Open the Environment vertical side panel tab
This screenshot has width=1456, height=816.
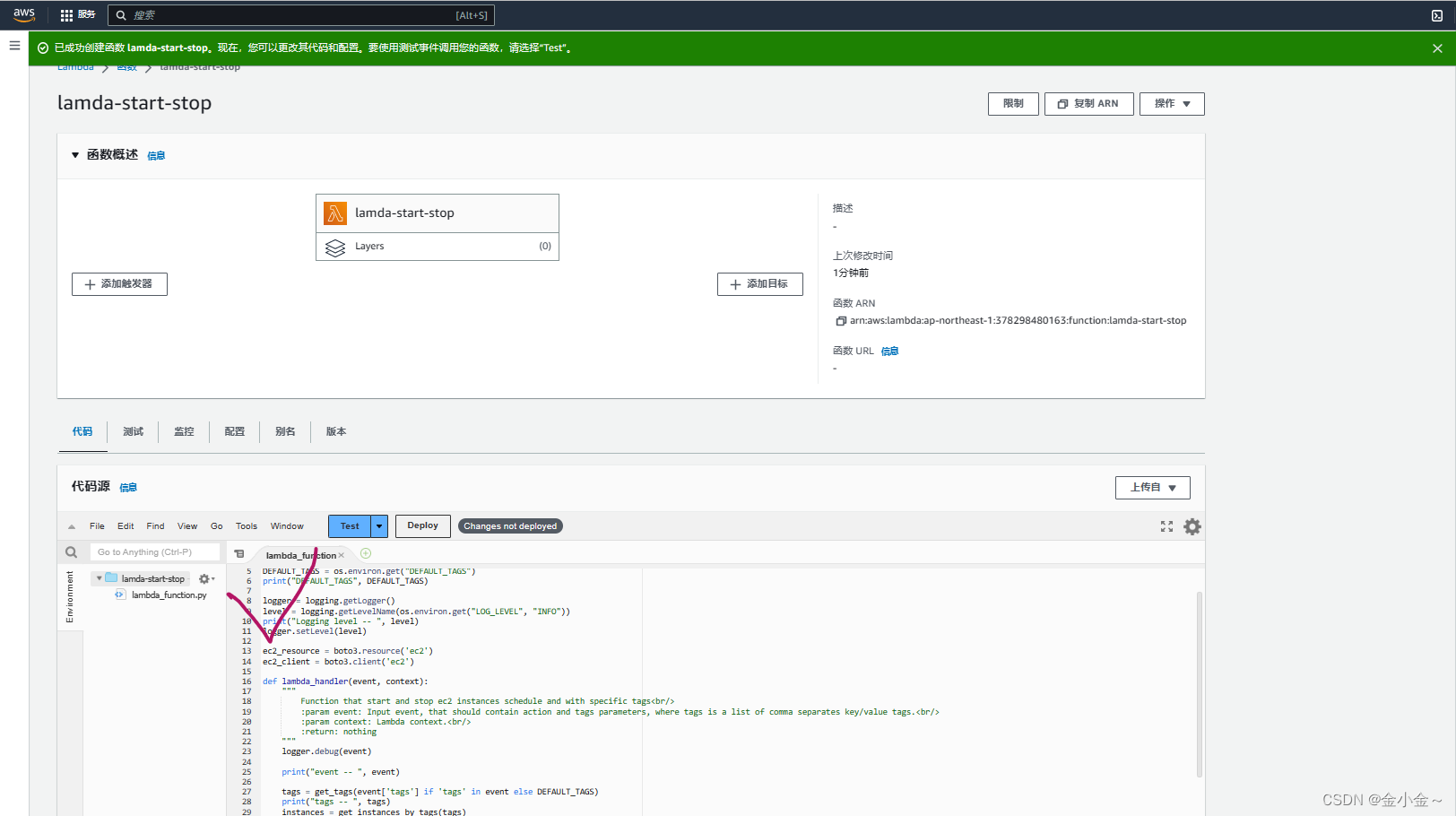pyautogui.click(x=70, y=597)
